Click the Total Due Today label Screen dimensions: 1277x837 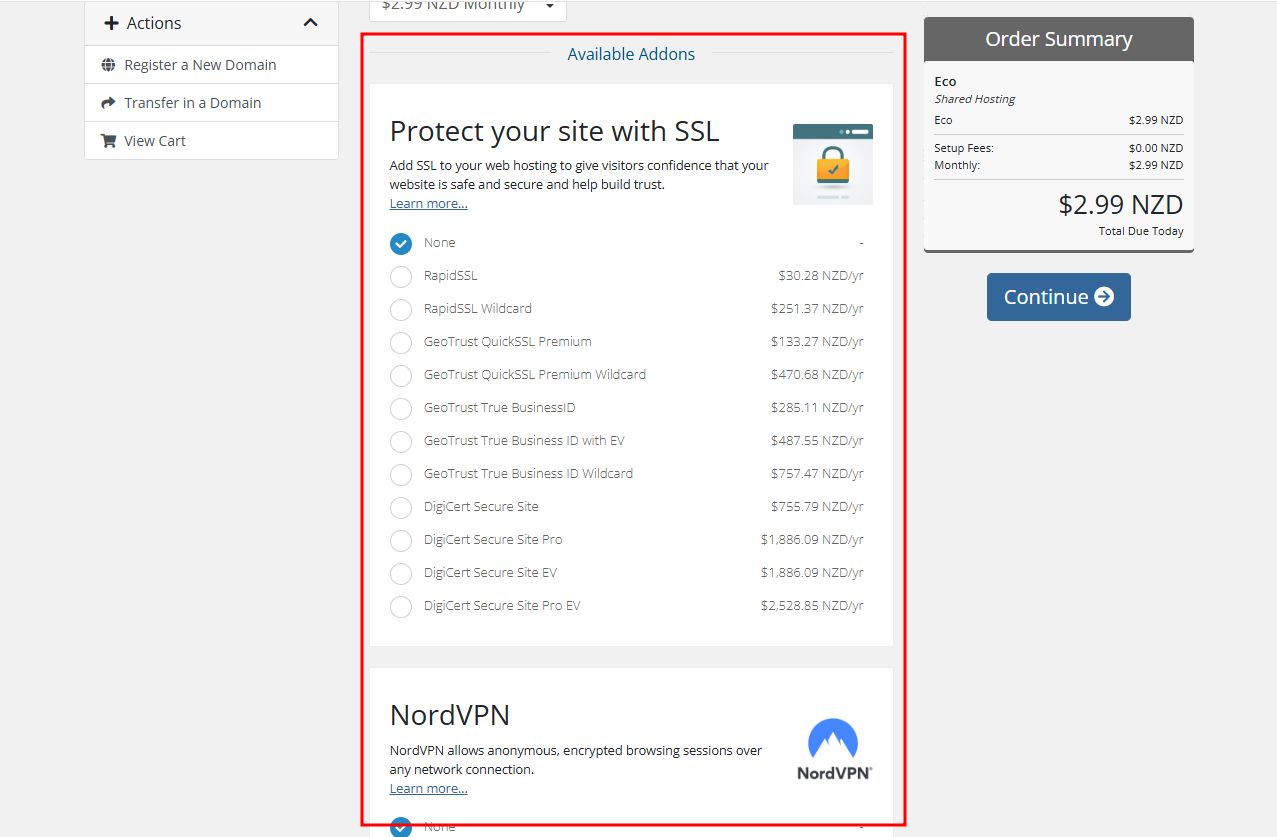1141,231
